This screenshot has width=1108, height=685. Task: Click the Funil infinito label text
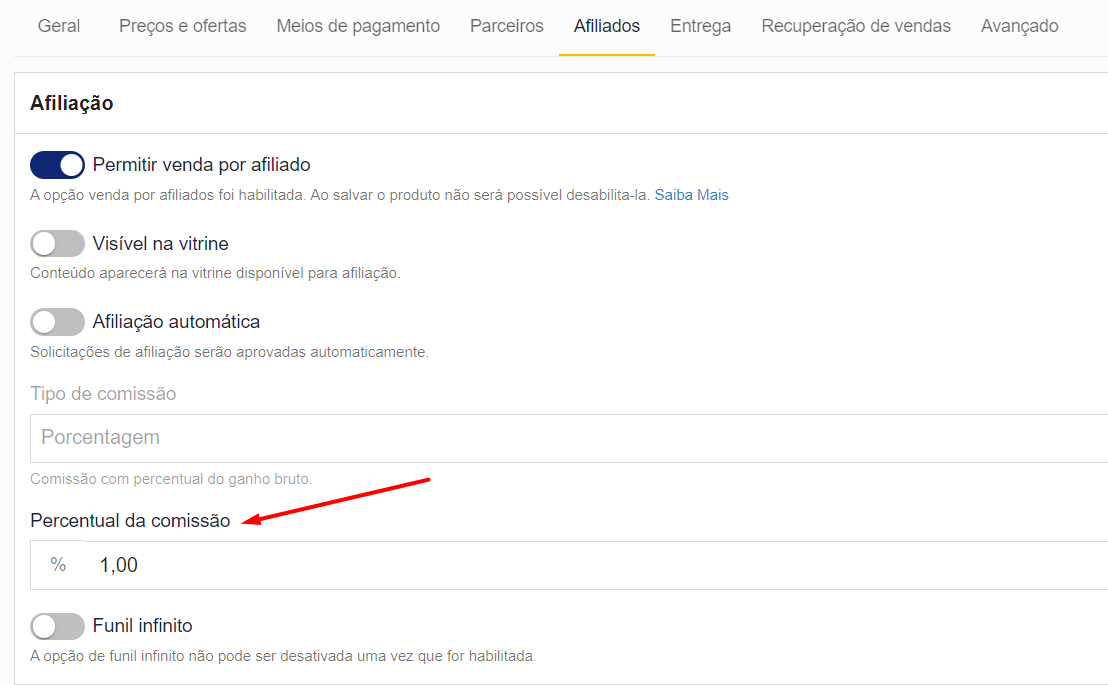click(142, 626)
